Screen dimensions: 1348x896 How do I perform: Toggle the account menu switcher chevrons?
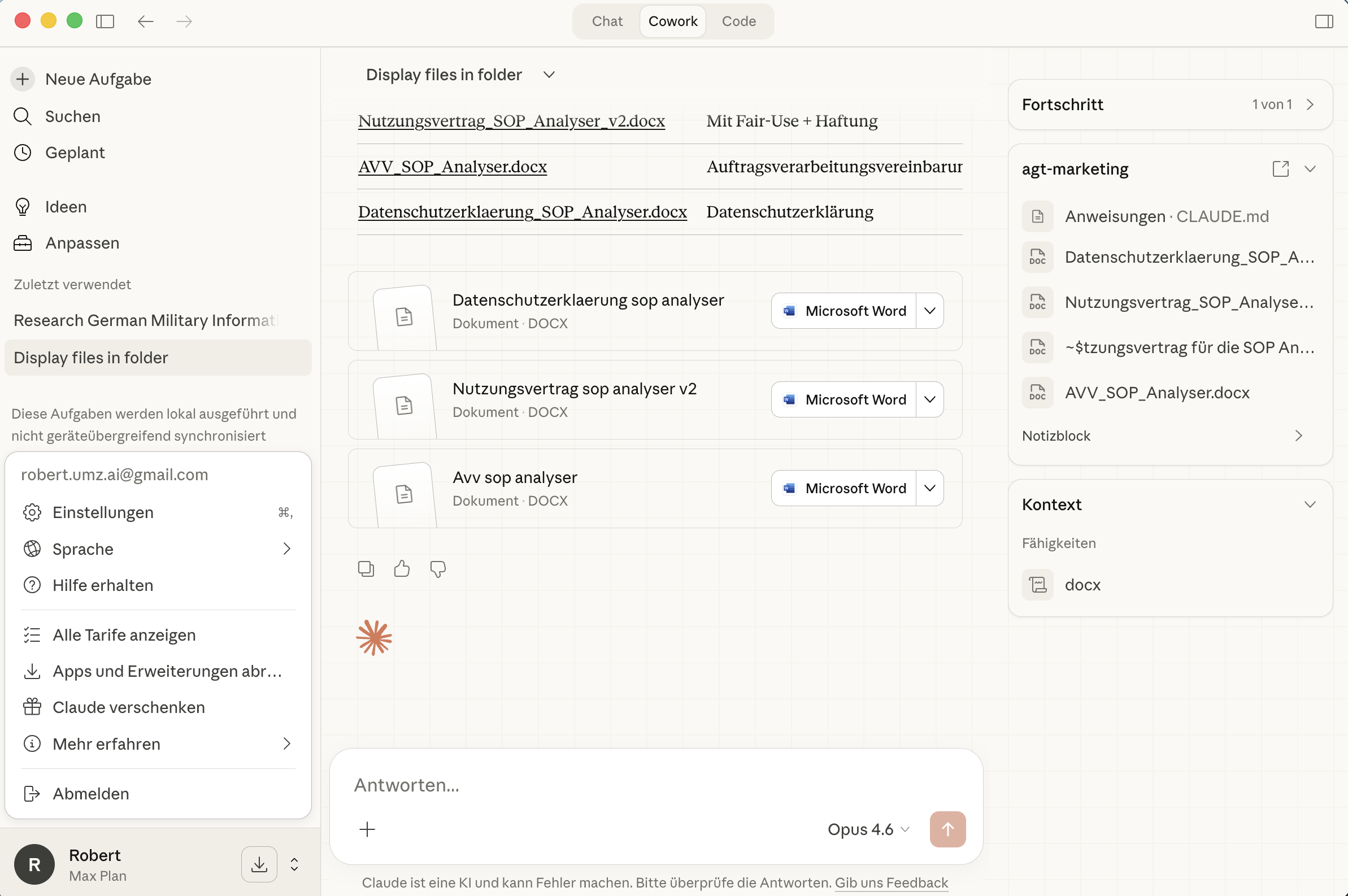(x=294, y=864)
